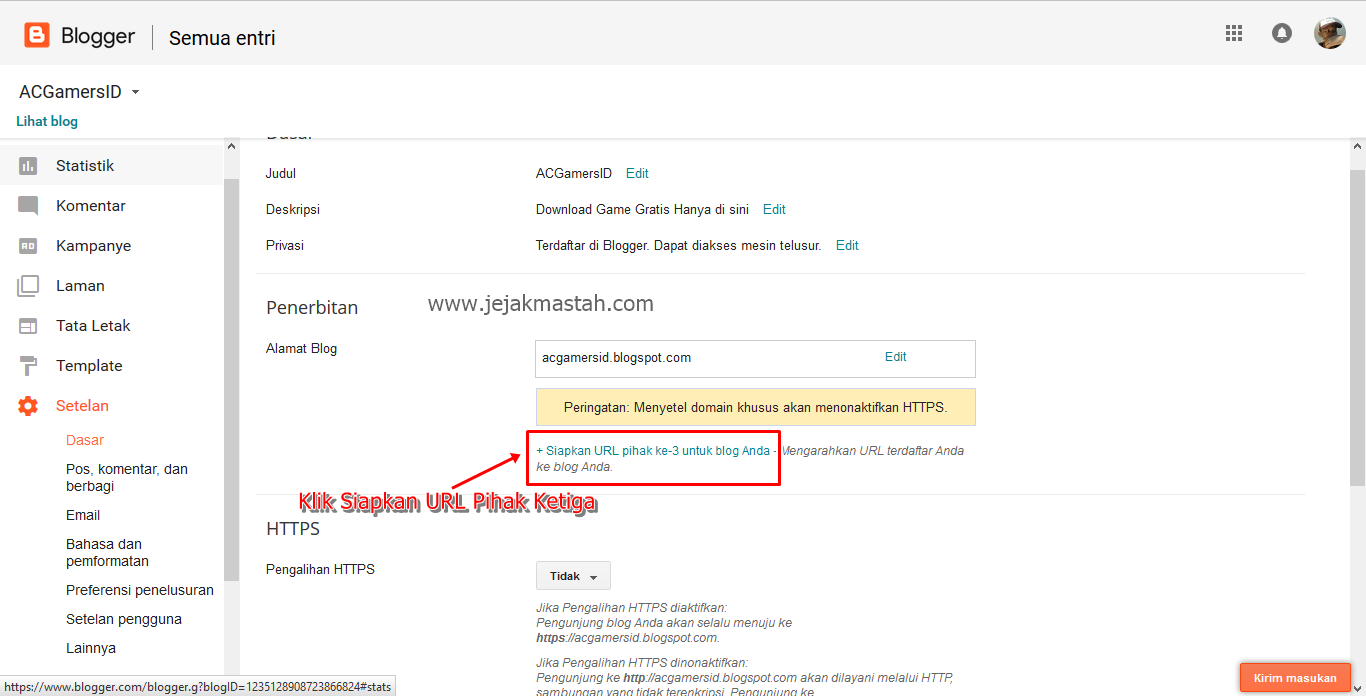The height and width of the screenshot is (696, 1366).
Task: Click the blog description text Download Game Gratis
Action: [x=643, y=209]
